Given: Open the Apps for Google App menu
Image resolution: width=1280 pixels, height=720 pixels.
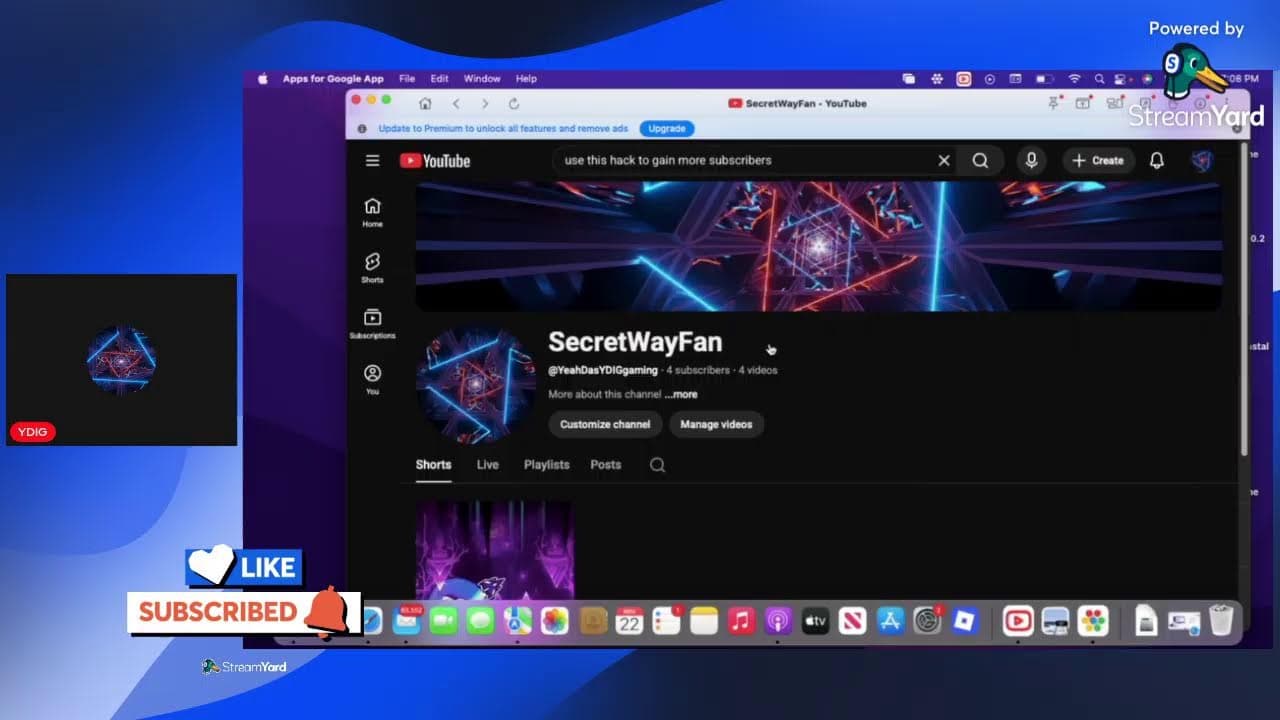Looking at the screenshot, I should pyautogui.click(x=333, y=78).
